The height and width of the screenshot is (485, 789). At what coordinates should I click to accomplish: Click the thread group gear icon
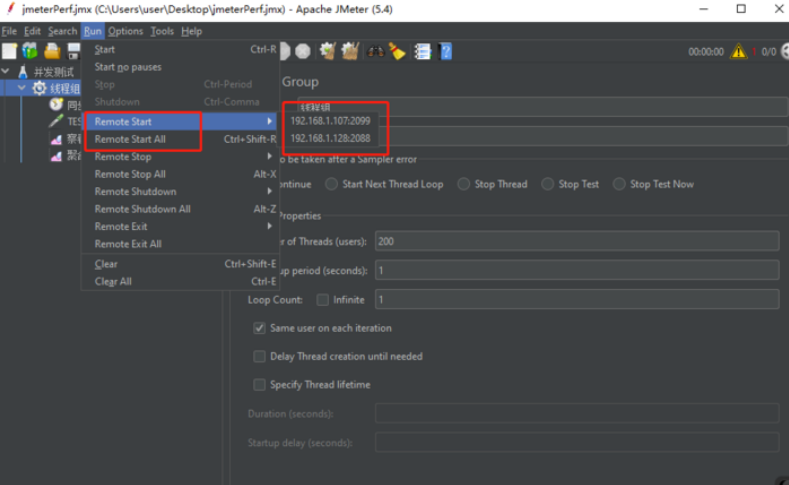pyautogui.click(x=39, y=89)
